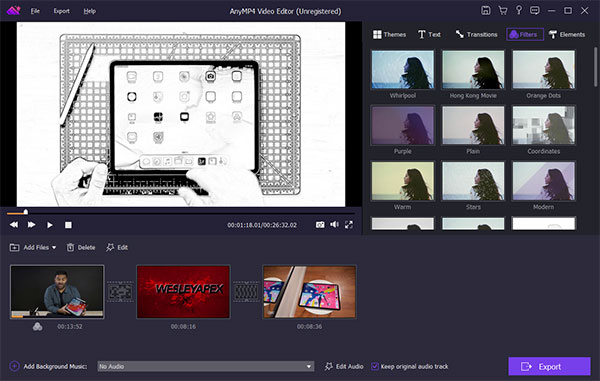This screenshot has width=600, height=381.
Task: Click the purple Export button
Action: (x=549, y=366)
